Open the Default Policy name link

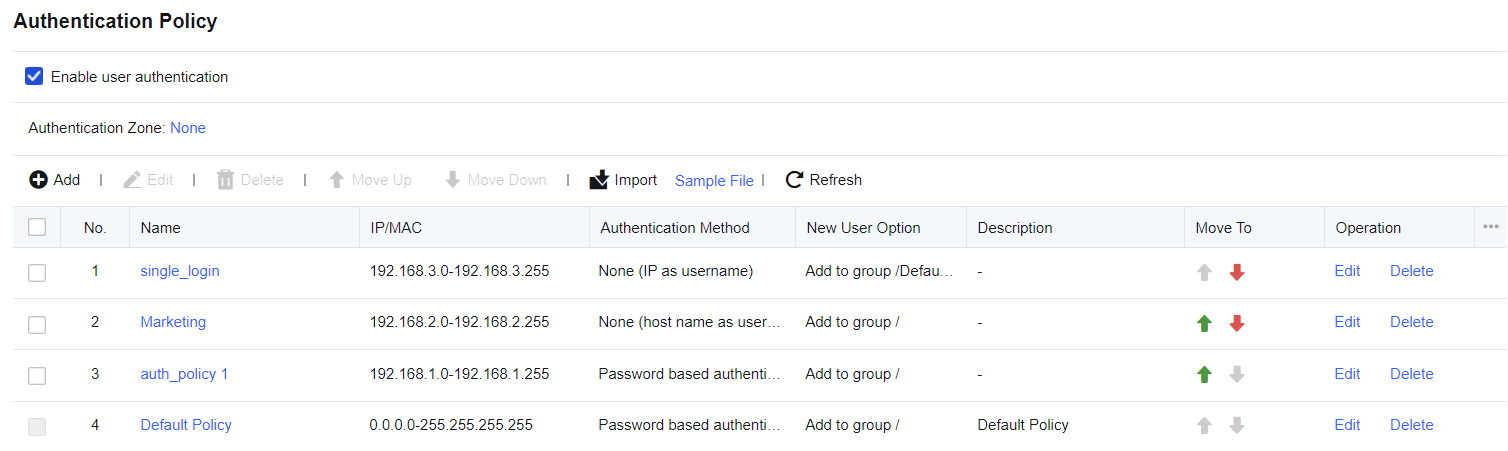coord(186,425)
